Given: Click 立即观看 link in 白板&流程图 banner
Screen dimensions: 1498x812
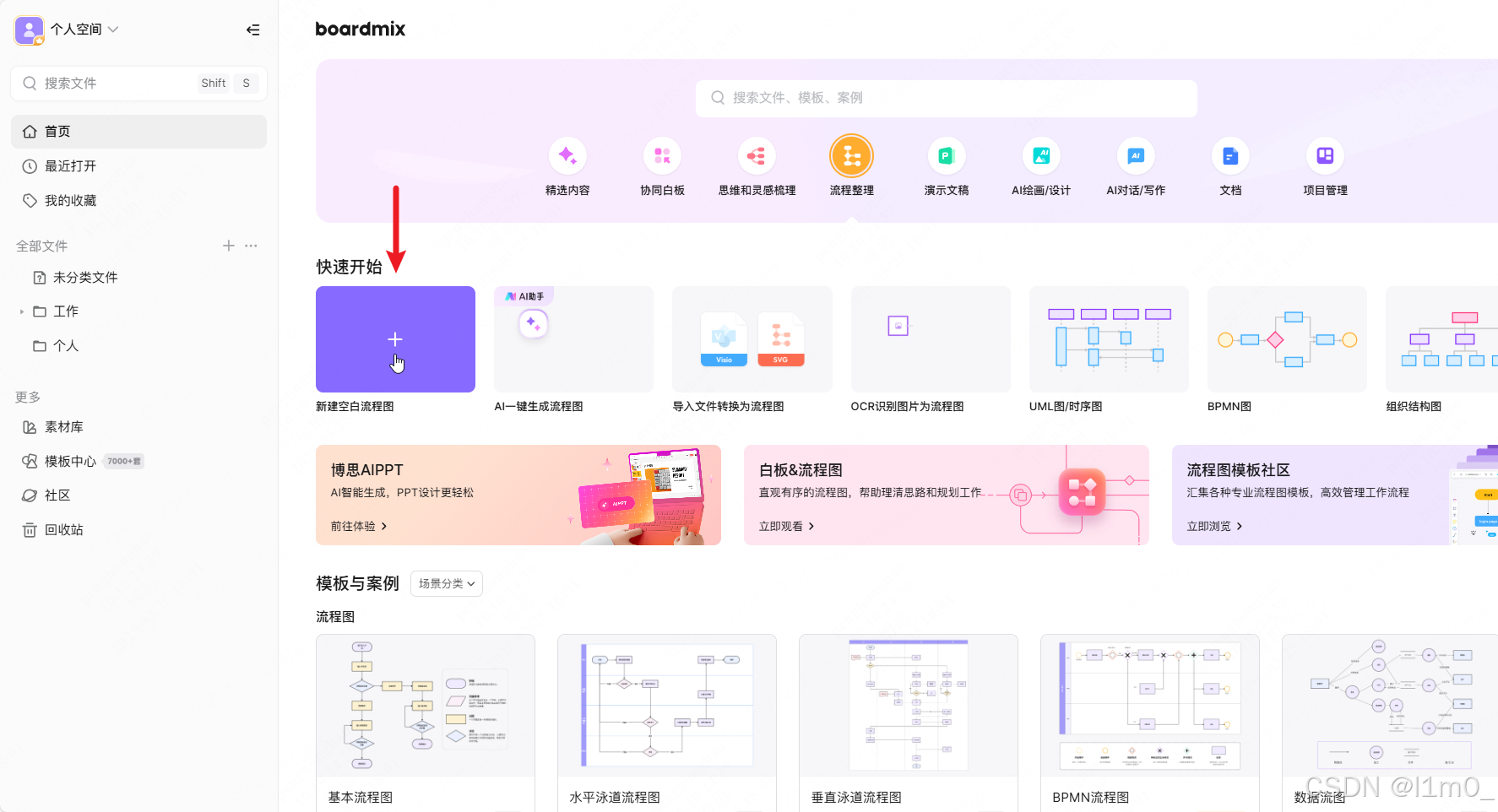Looking at the screenshot, I should [787, 526].
